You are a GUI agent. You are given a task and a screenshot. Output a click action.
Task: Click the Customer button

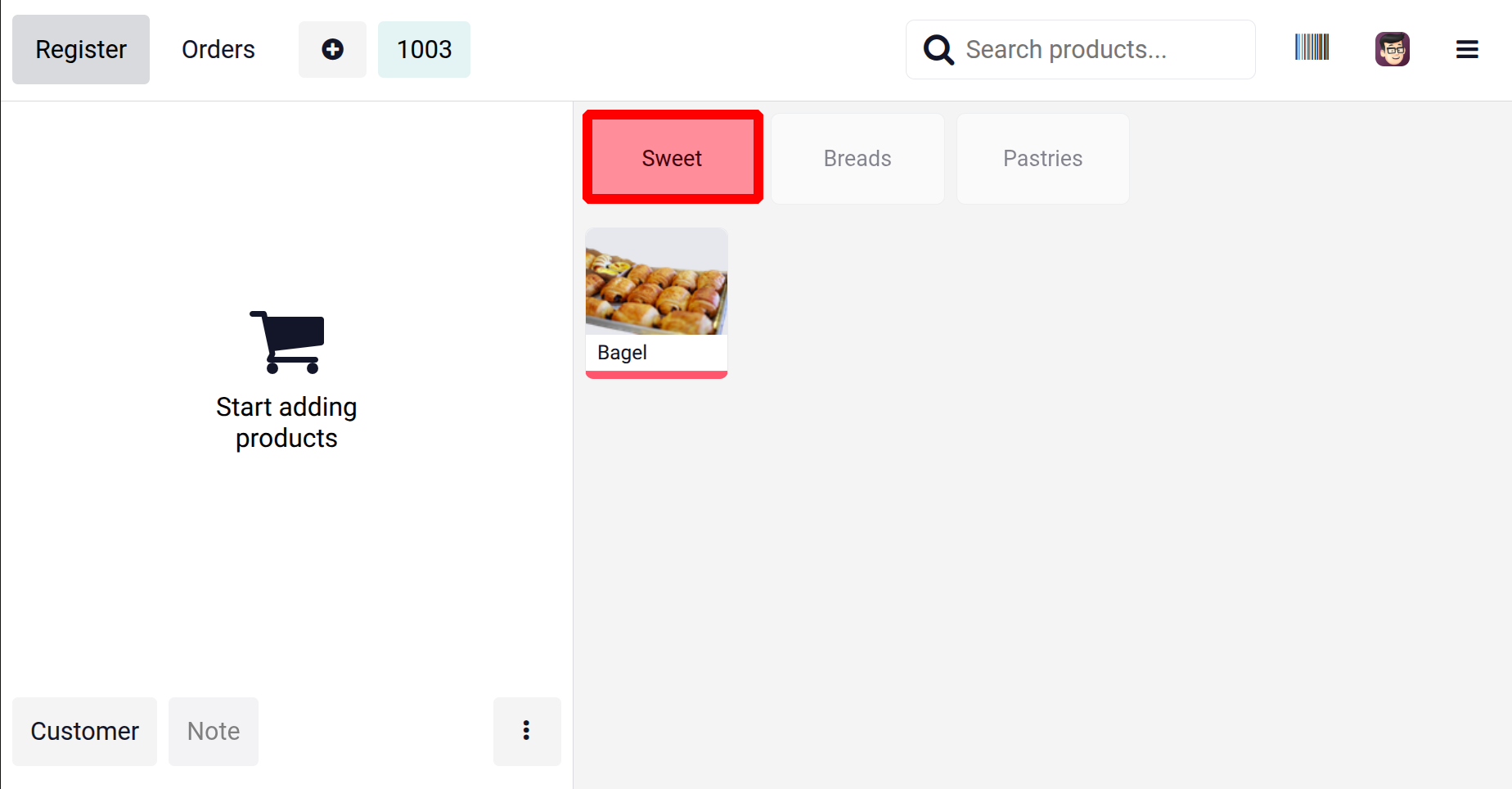pyautogui.click(x=85, y=731)
